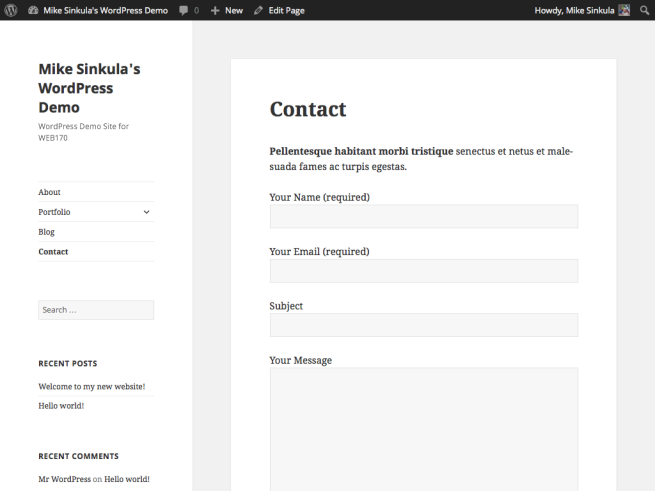
Task: Open the Portfolio page link
Action: [54, 212]
